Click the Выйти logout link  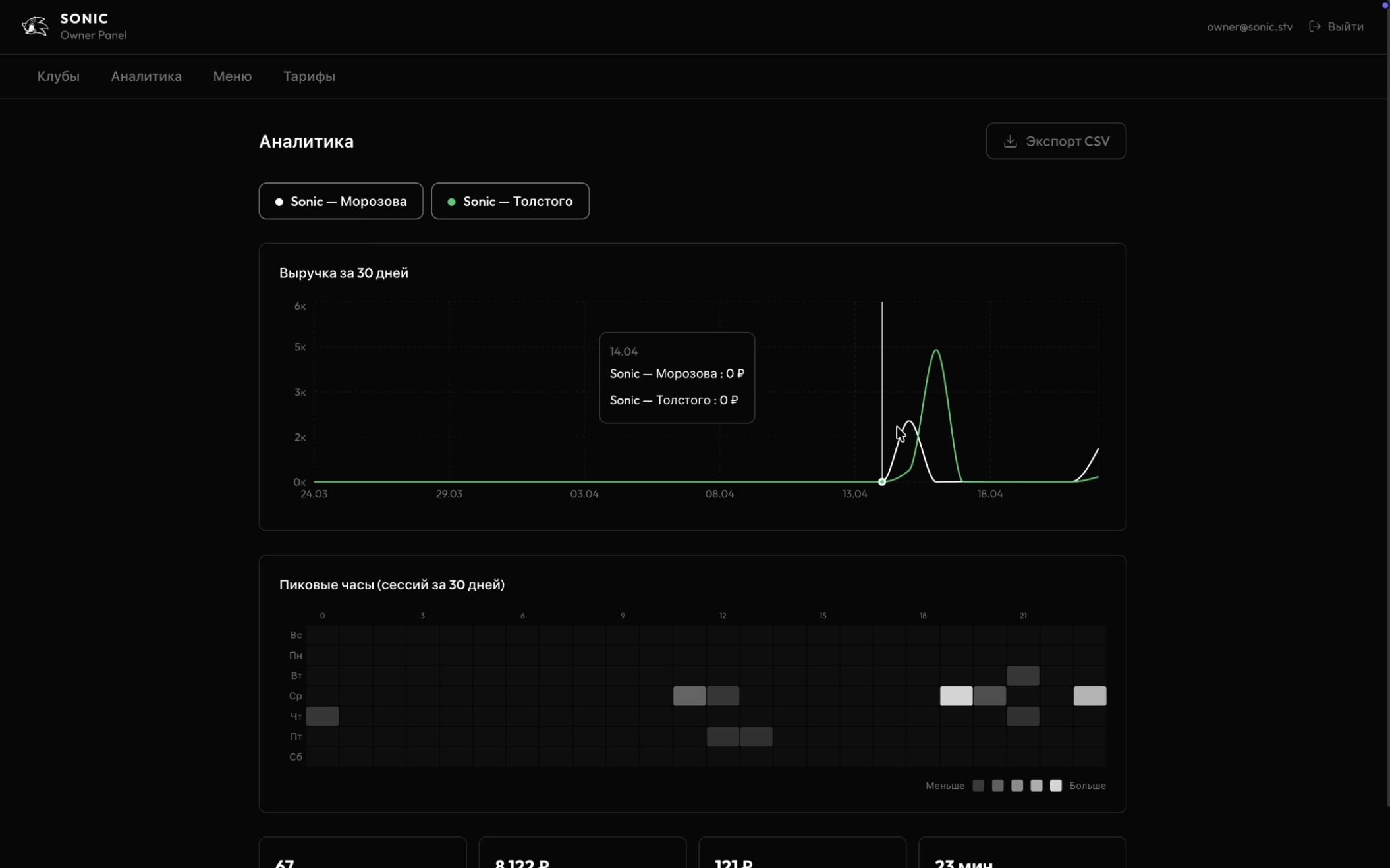[1345, 26]
